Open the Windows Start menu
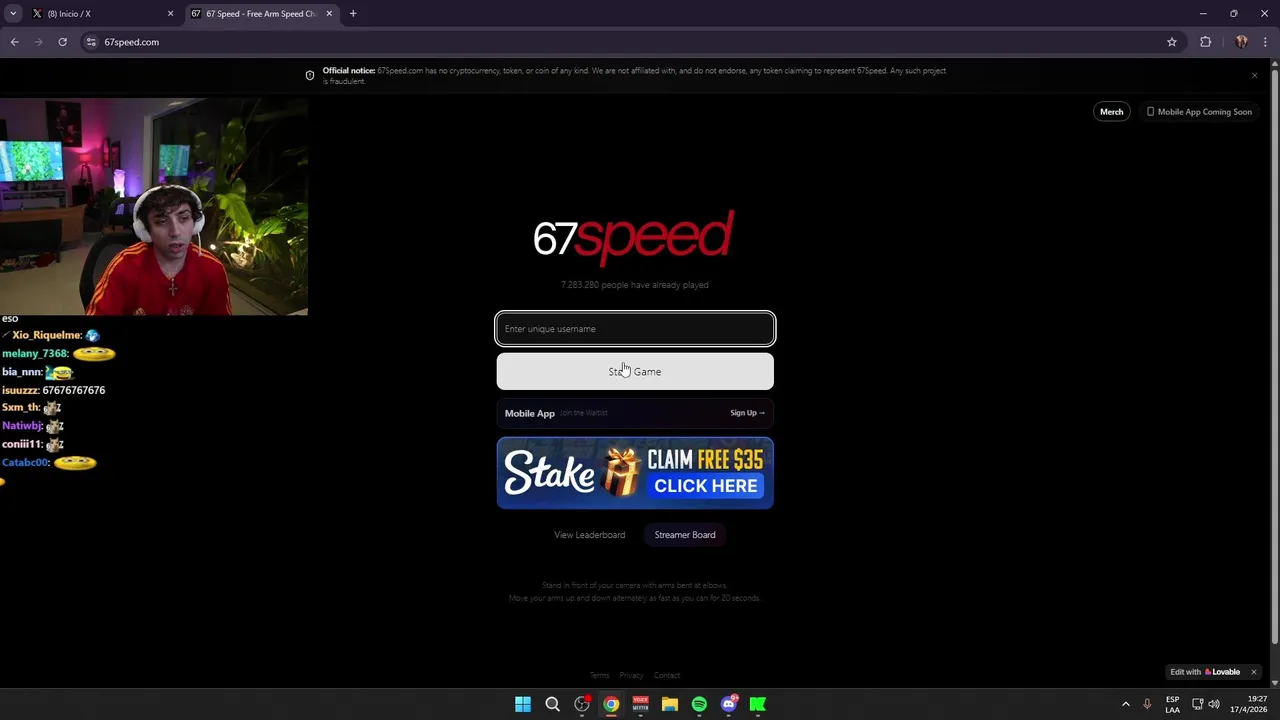This screenshot has height=720, width=1280. click(x=523, y=704)
